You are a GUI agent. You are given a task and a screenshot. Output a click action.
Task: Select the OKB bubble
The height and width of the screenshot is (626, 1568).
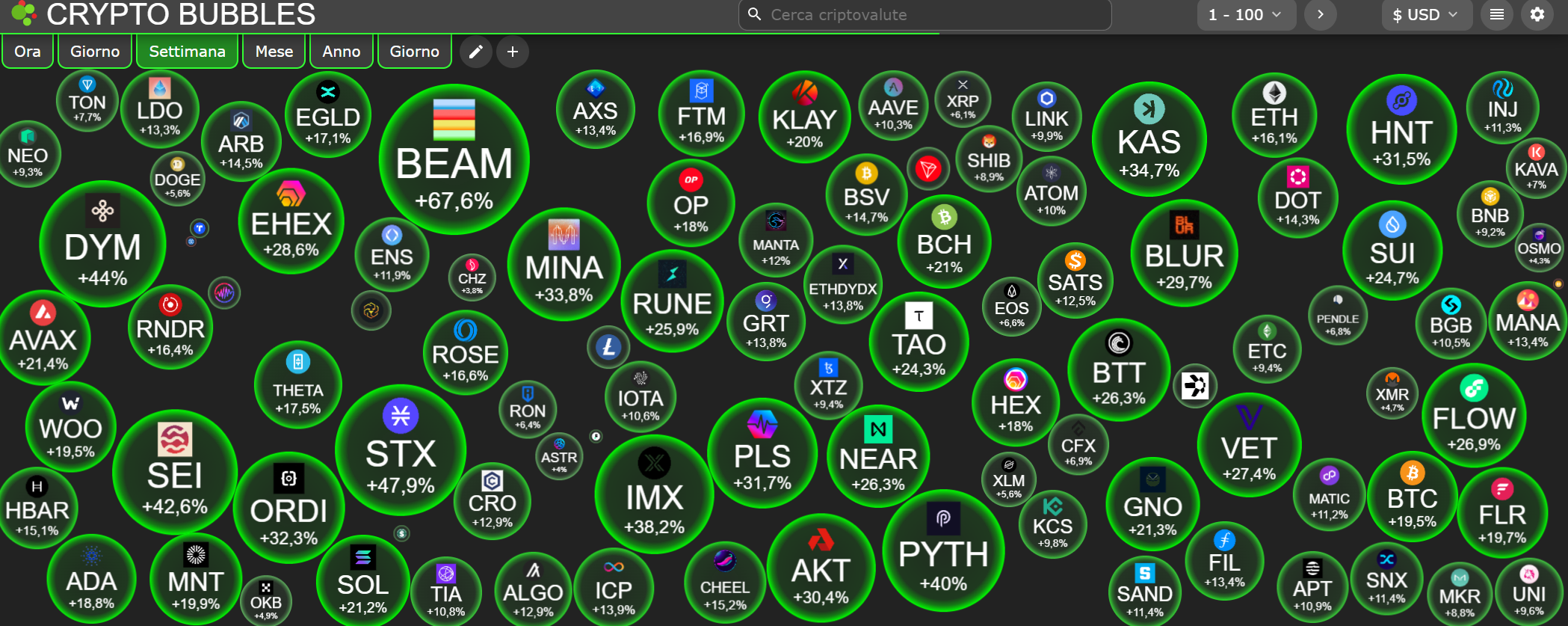pyautogui.click(x=266, y=601)
